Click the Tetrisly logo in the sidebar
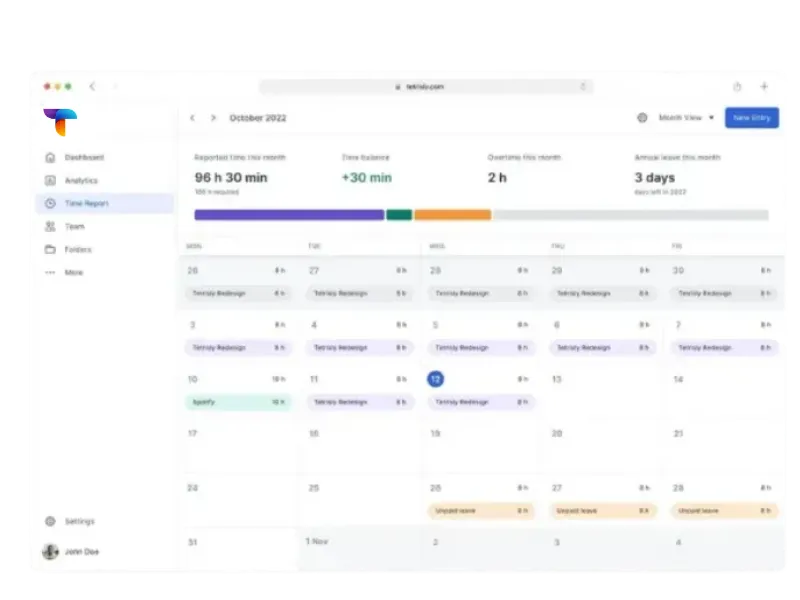This screenshot has height=600, width=800. pyautogui.click(x=61, y=122)
